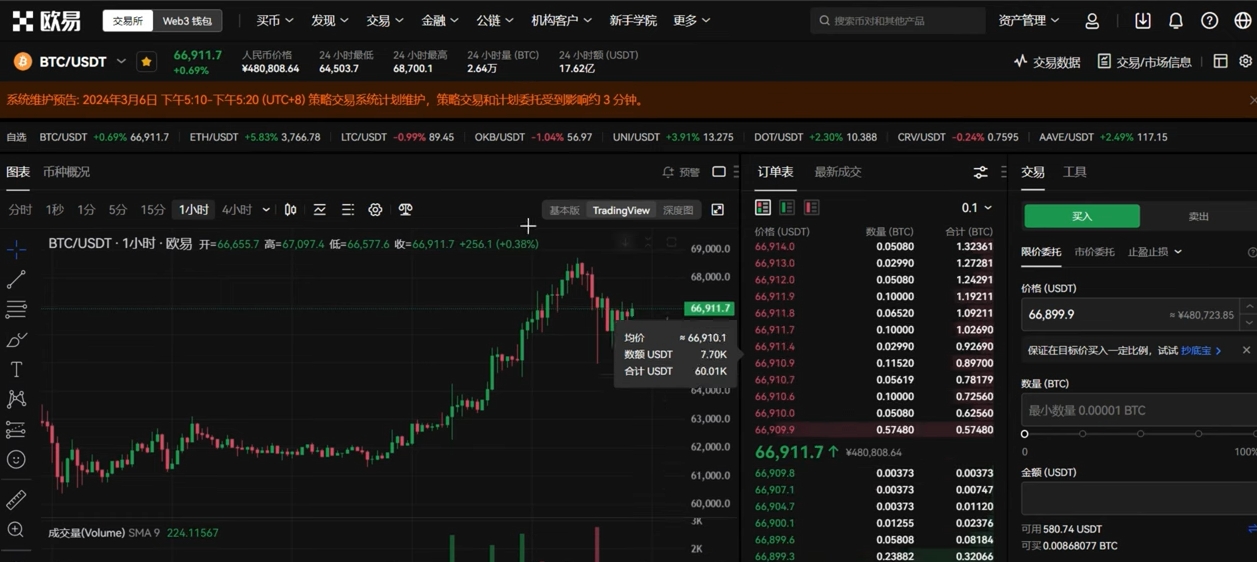This screenshot has height=562, width=1257.
Task: Click the globe language icon
Action: pyautogui.click(x=1243, y=20)
